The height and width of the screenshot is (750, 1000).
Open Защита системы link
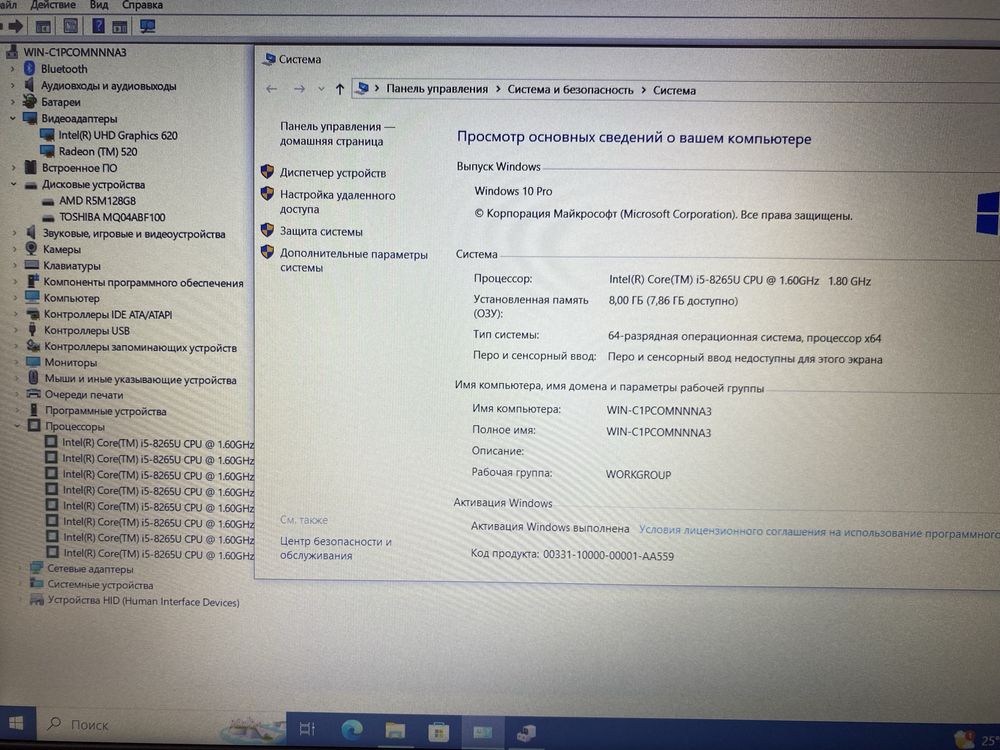pos(321,232)
